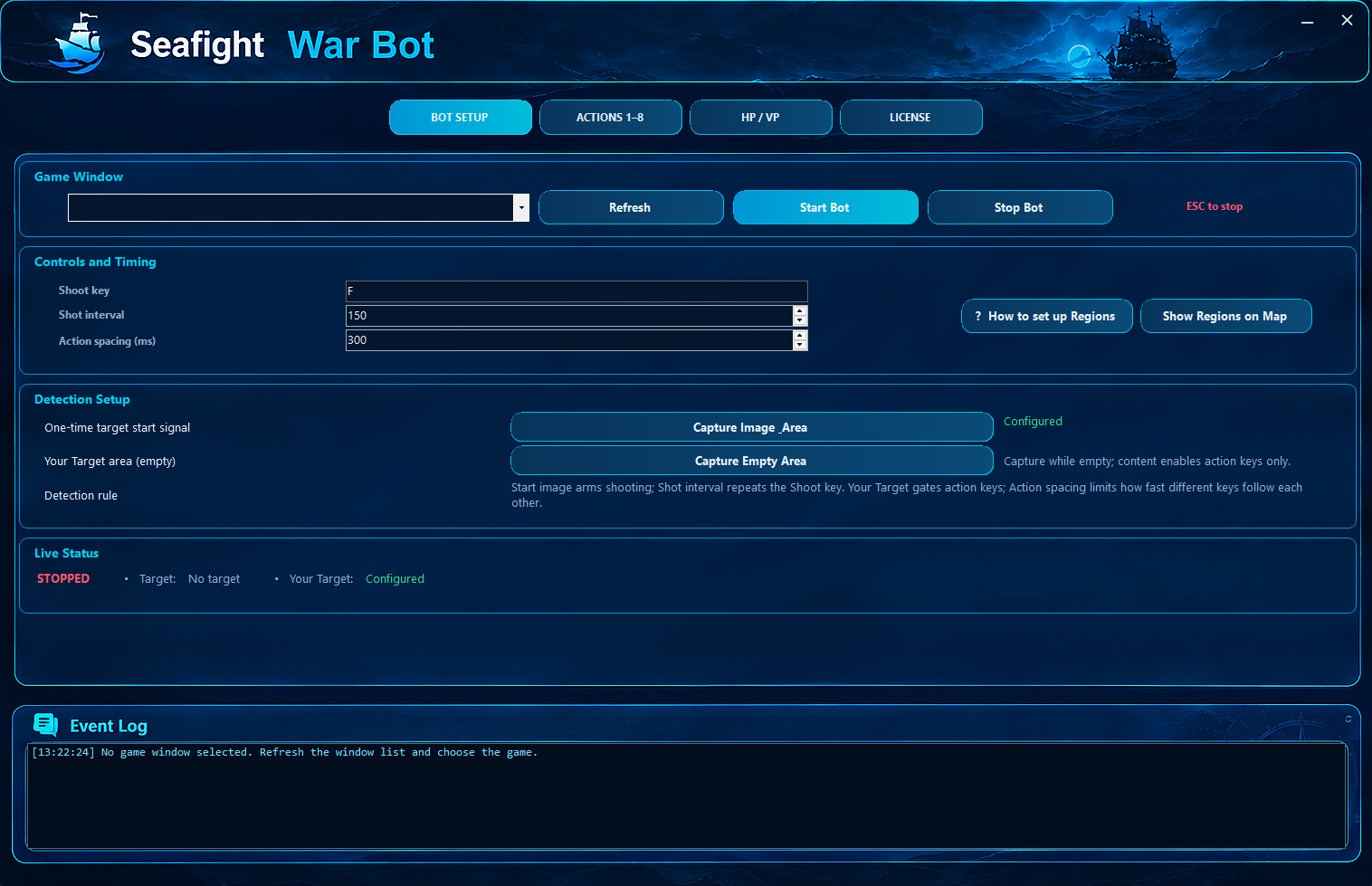
Task: Click the Event Log chat icon
Action: pos(45,725)
